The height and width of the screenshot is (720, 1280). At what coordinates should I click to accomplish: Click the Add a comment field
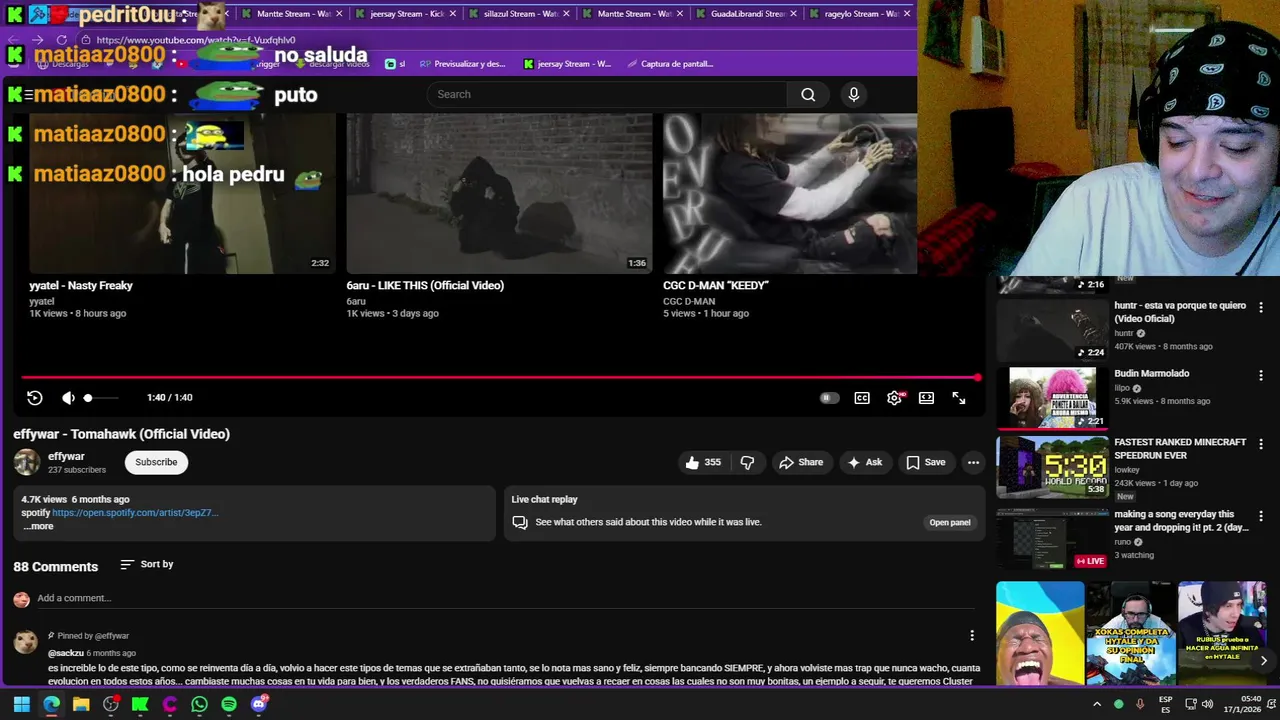(505, 598)
